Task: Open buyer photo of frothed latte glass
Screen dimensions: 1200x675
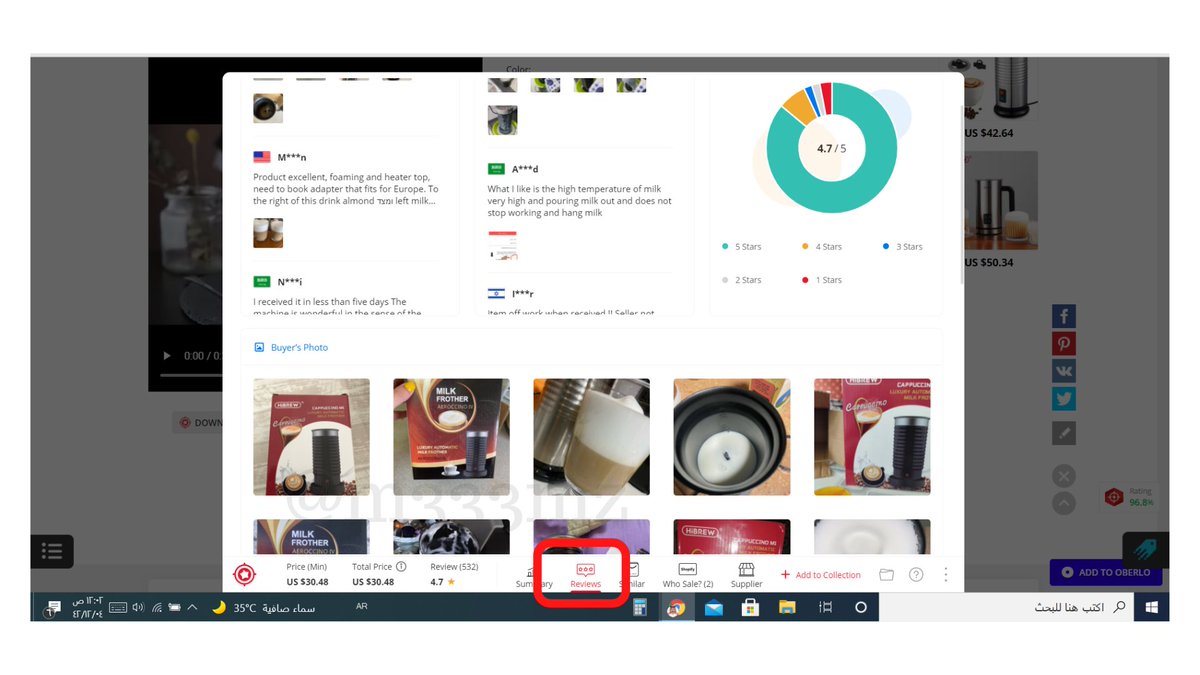Action: (591, 437)
